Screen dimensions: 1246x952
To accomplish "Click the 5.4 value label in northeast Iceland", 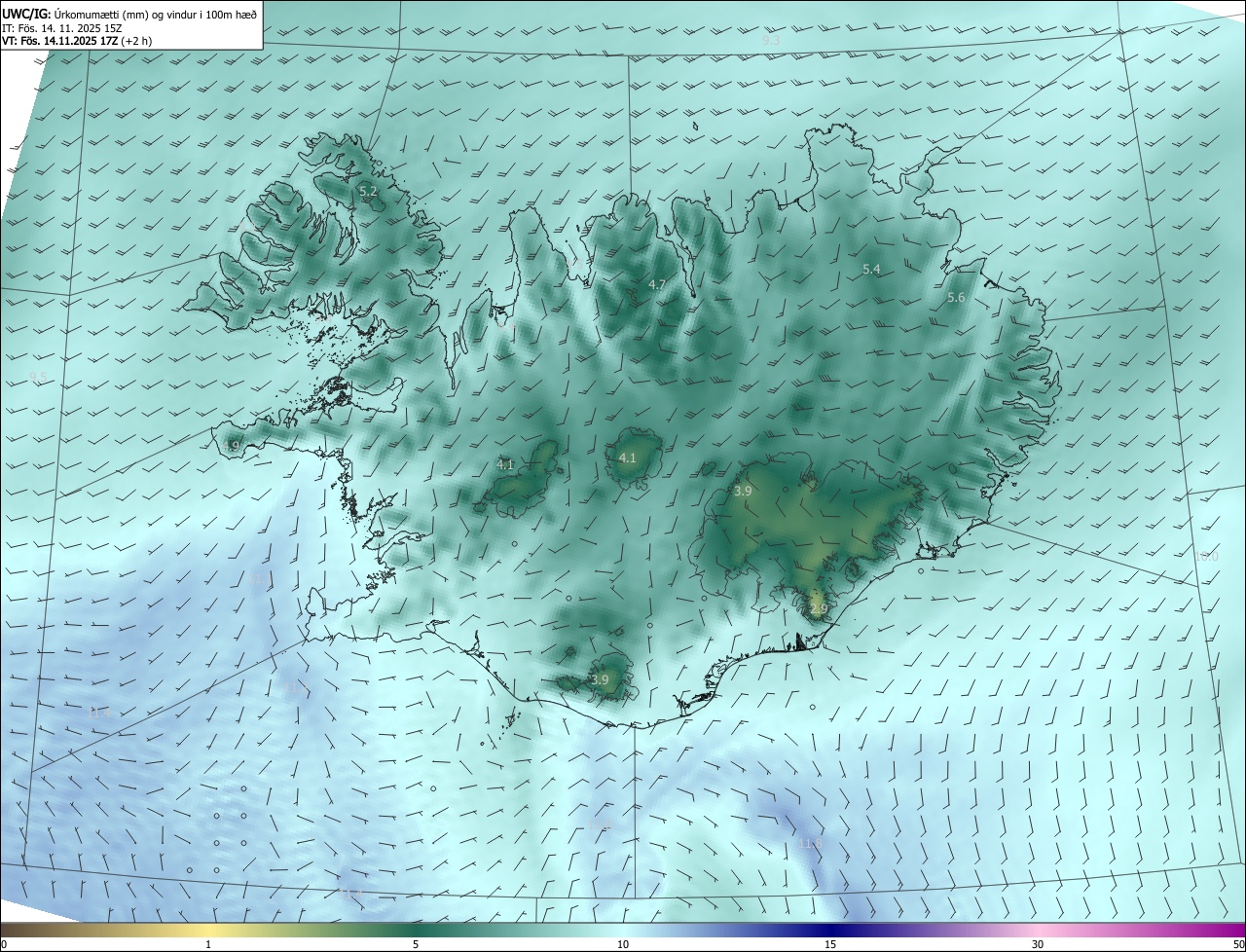I will point(871,269).
